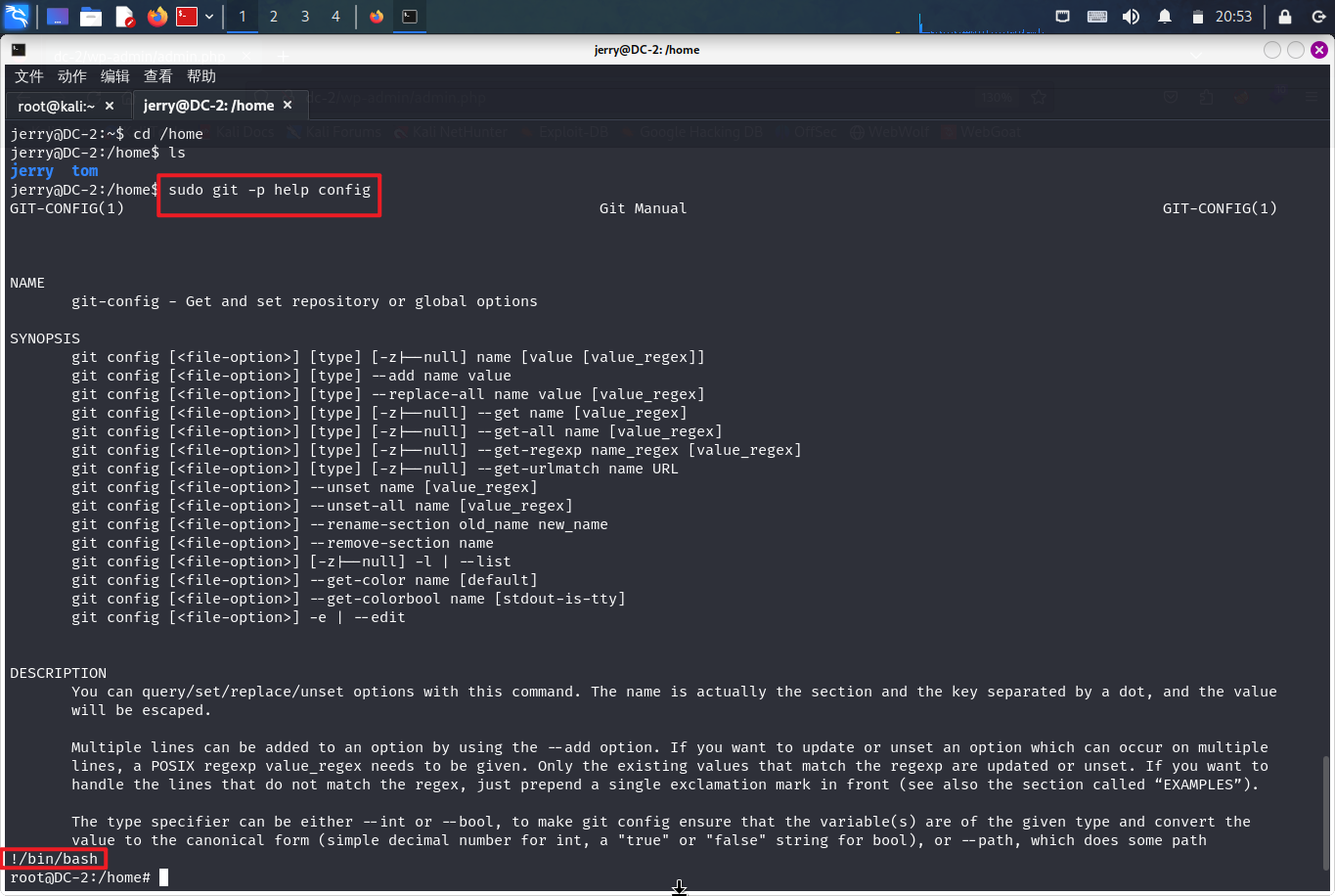Click the 20:53 clock
Image resolution: width=1335 pixels, height=896 pixels.
coord(1234,17)
